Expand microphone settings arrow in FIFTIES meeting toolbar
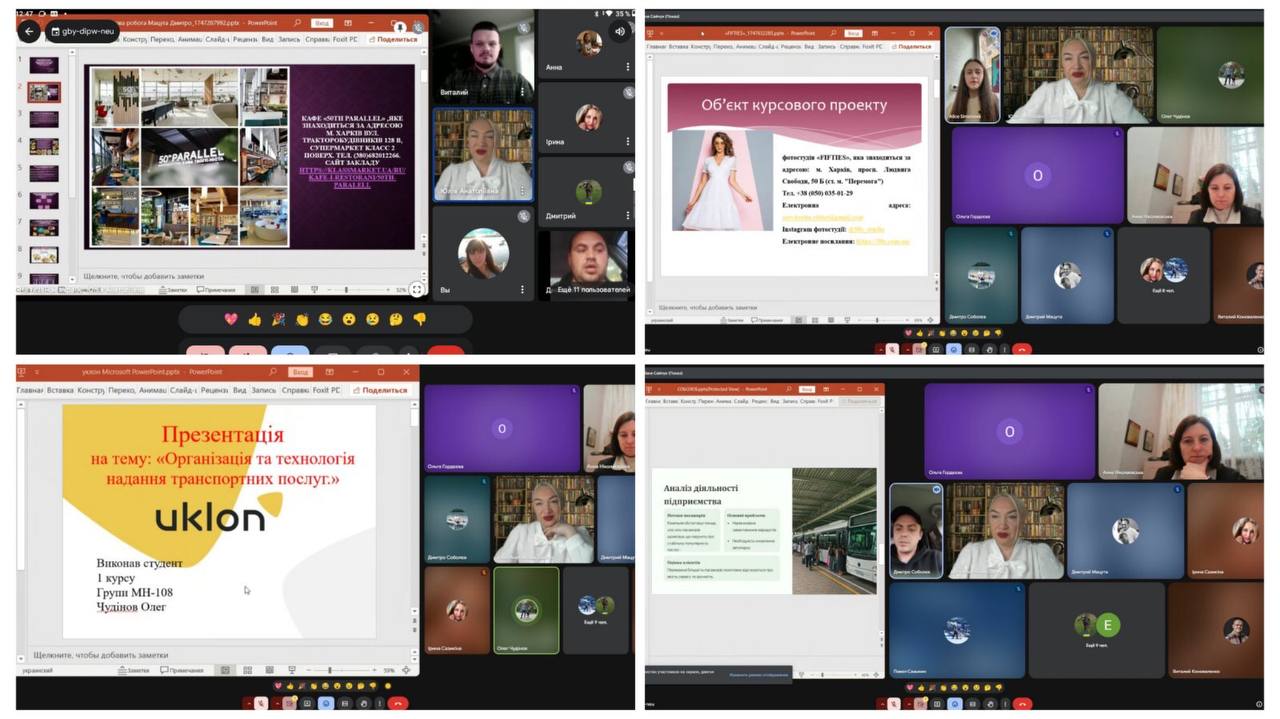 [880, 349]
